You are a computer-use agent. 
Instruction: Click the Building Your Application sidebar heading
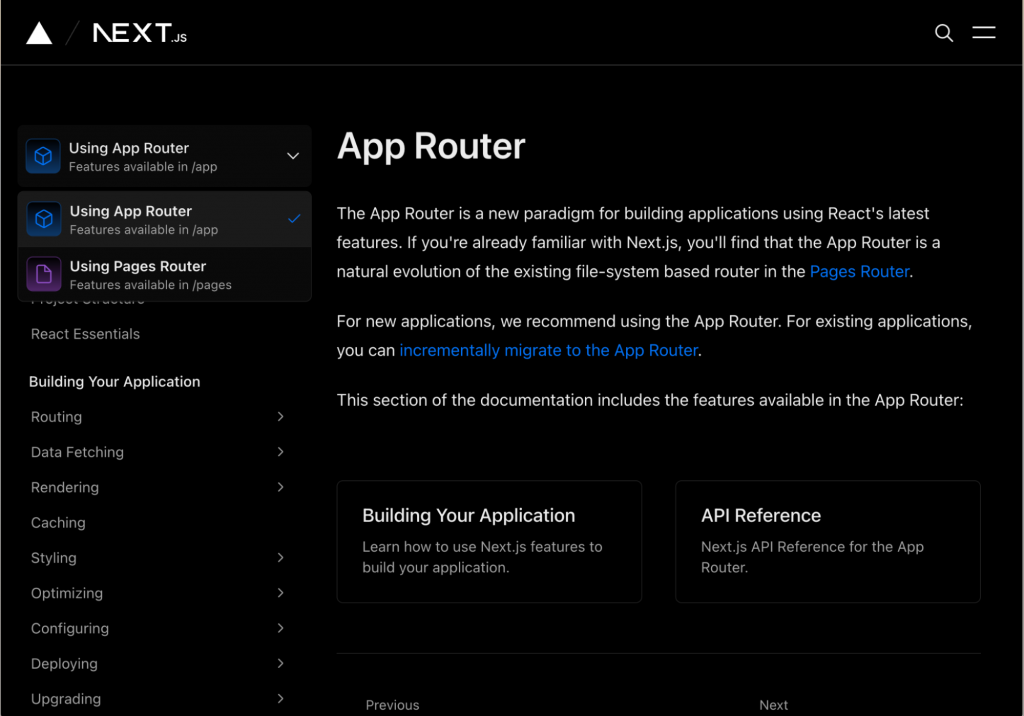point(114,382)
